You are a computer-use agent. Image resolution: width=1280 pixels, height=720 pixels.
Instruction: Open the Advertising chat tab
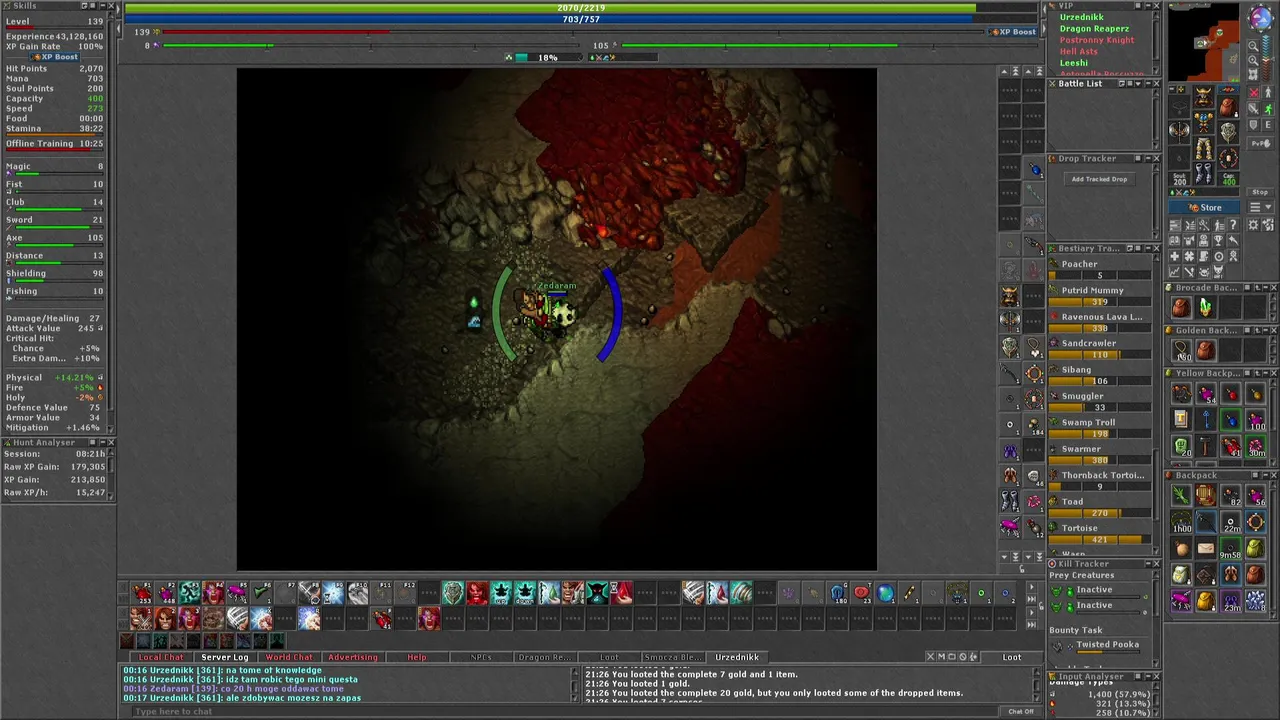pos(353,657)
